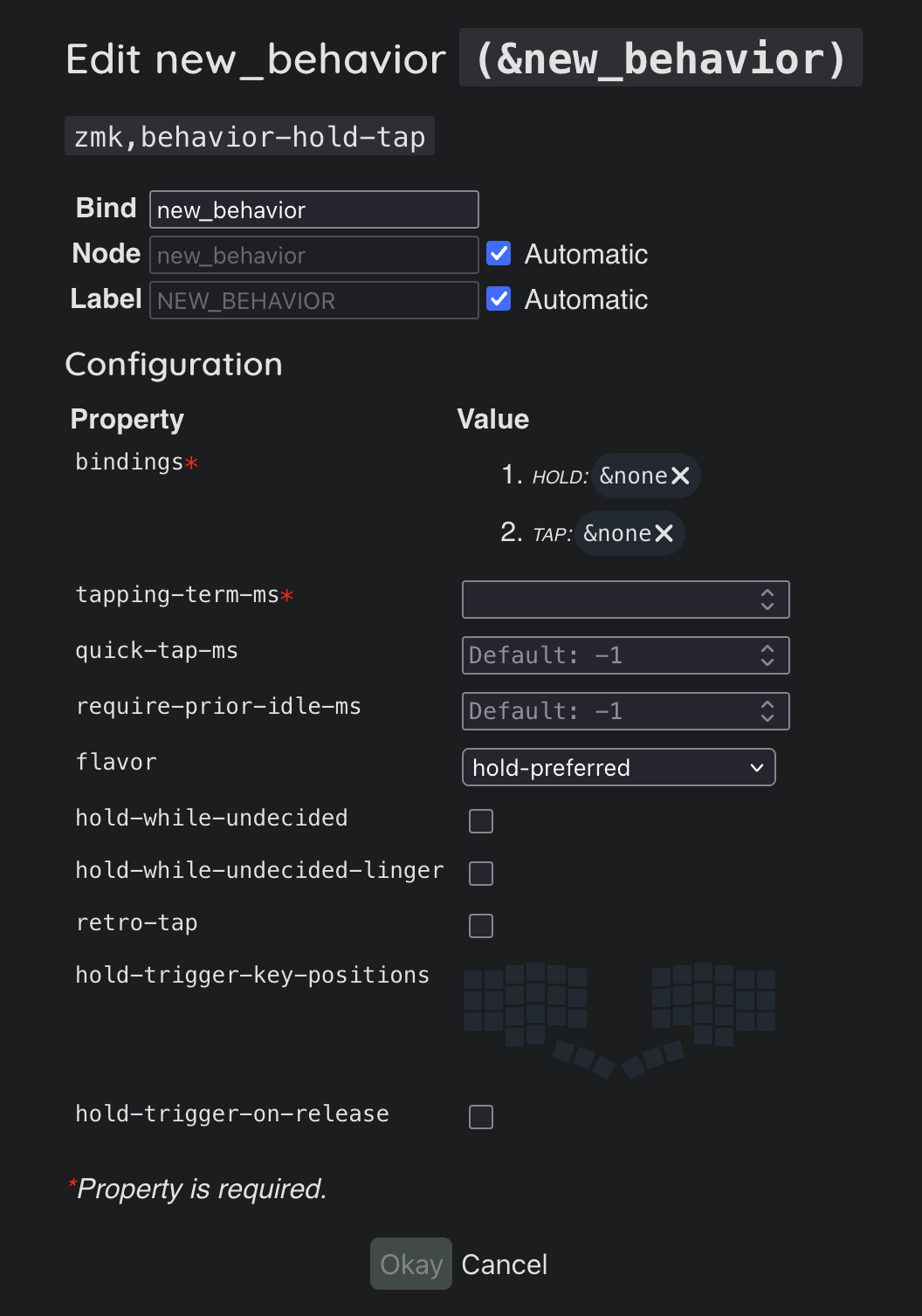
Task: Enable hold-trigger-on-release checkbox
Action: [481, 1117]
